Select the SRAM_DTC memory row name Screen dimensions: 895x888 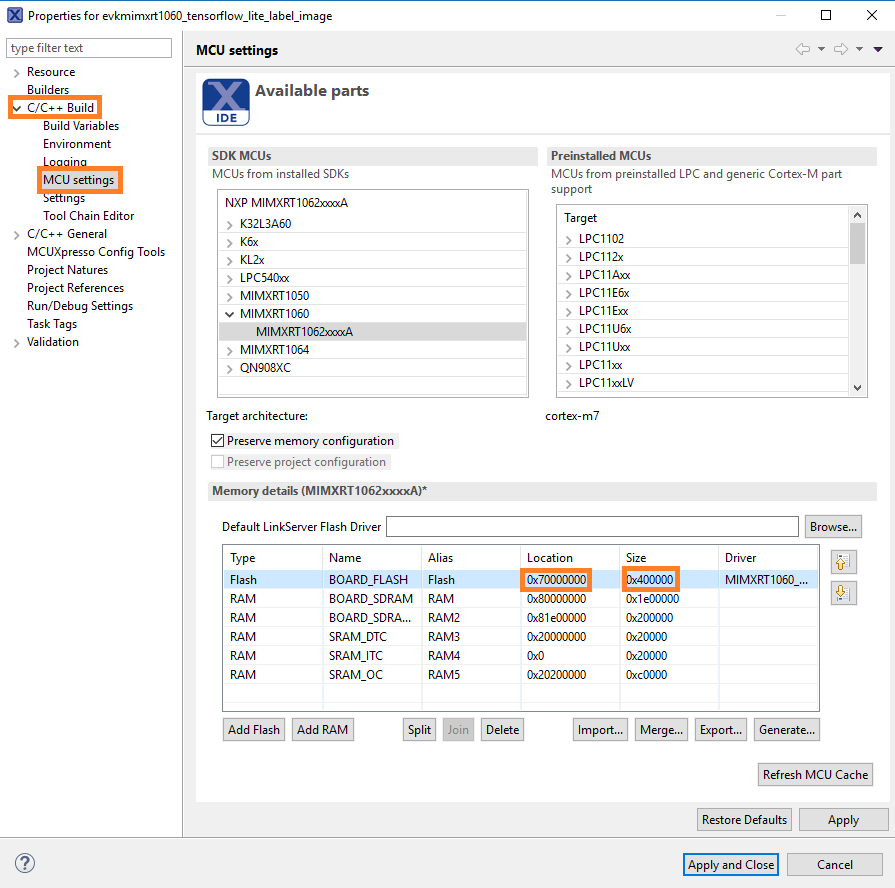(x=358, y=637)
